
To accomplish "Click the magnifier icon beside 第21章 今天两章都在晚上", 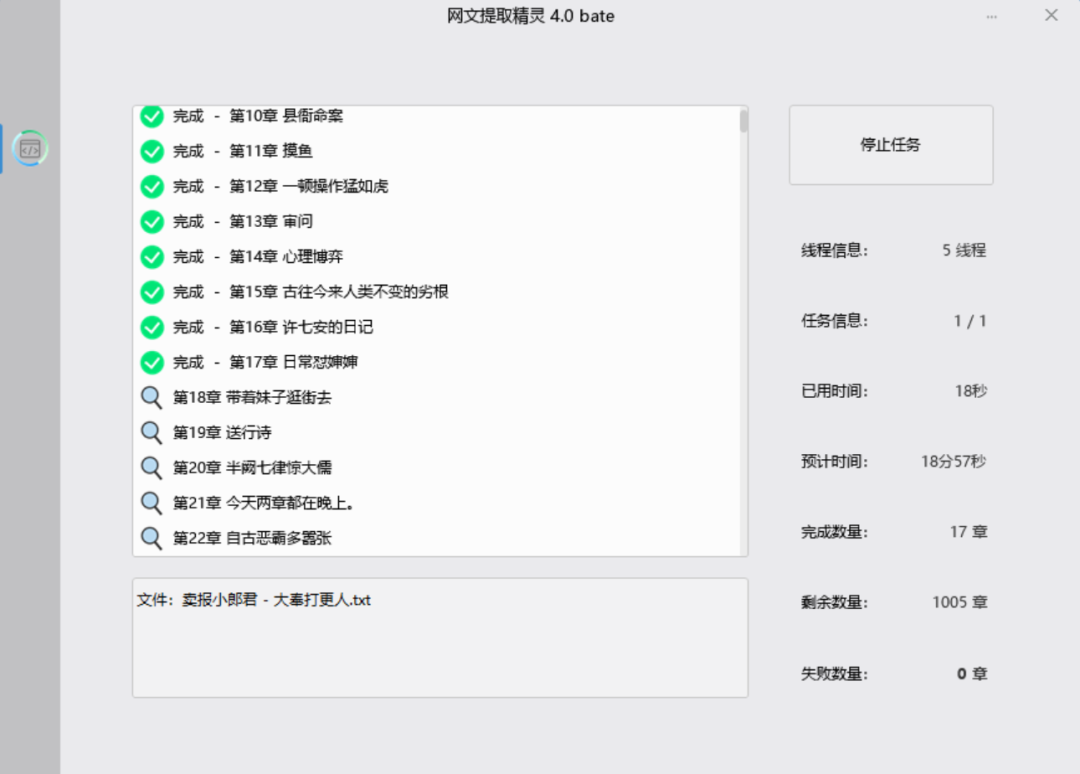I will (x=151, y=503).
